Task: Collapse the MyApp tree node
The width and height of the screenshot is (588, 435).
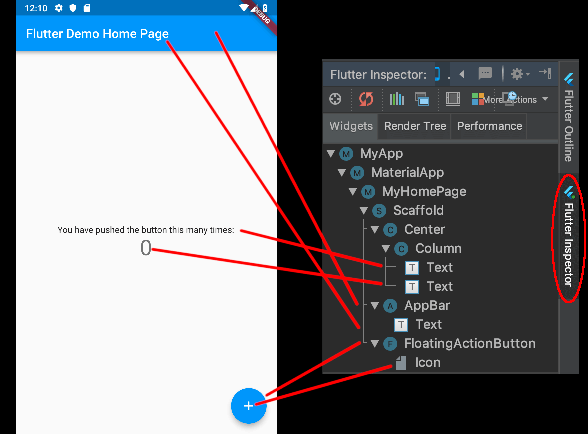Action: click(331, 153)
